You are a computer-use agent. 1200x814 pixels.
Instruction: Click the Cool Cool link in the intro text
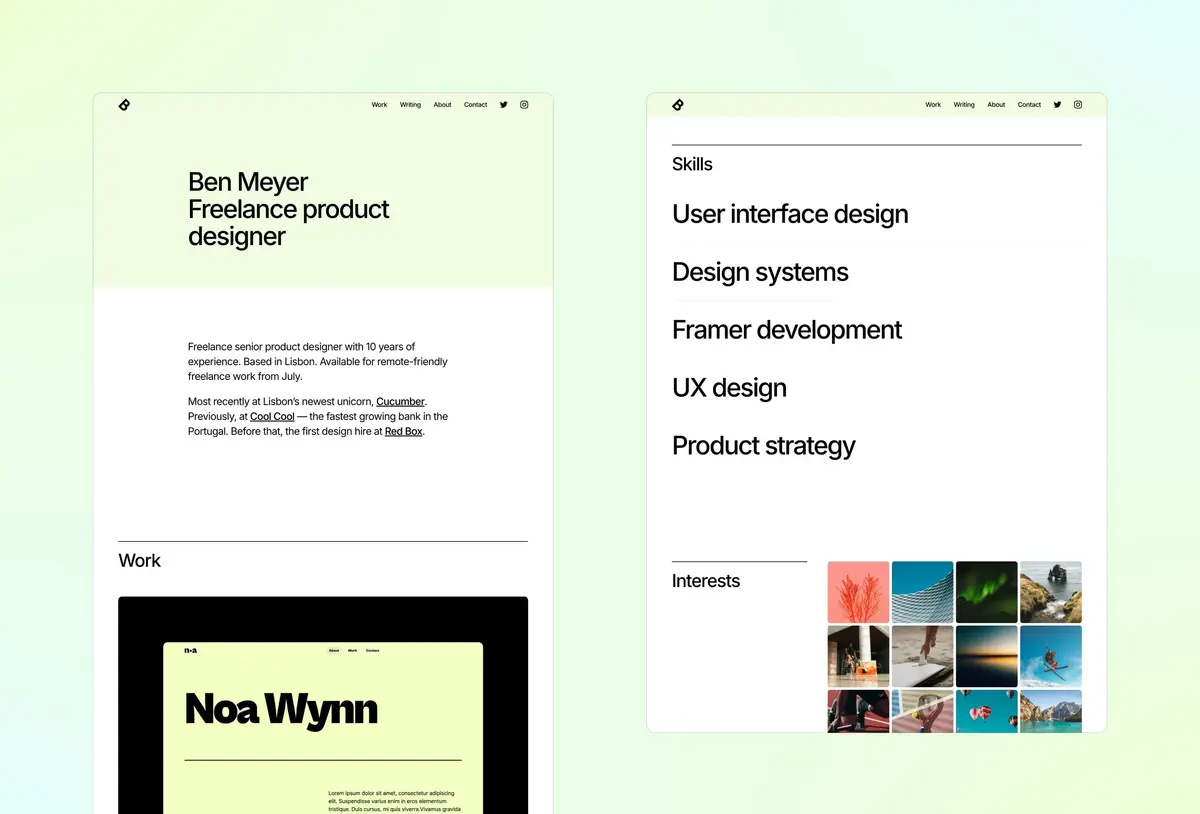click(272, 416)
